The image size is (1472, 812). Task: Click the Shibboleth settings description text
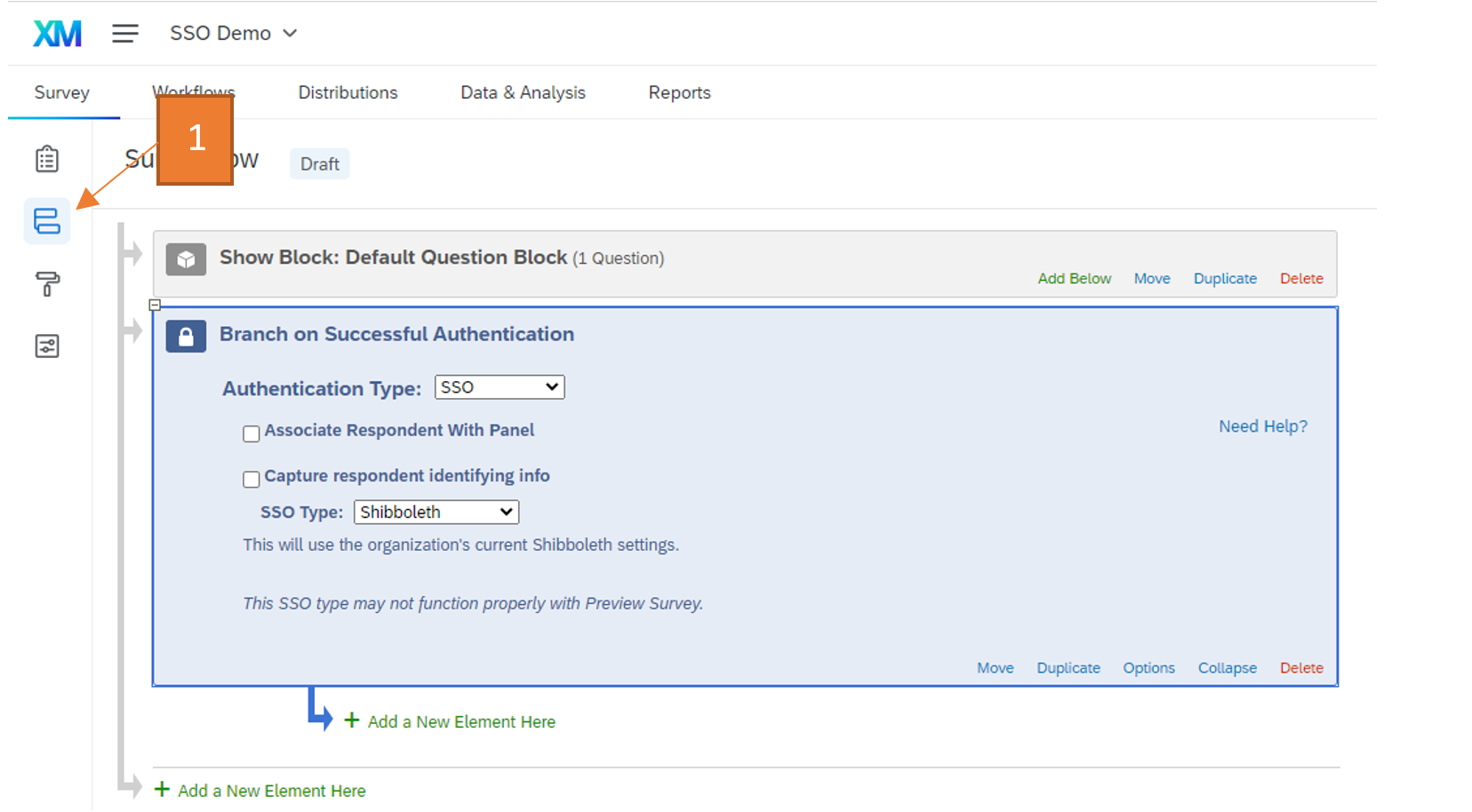coord(461,545)
